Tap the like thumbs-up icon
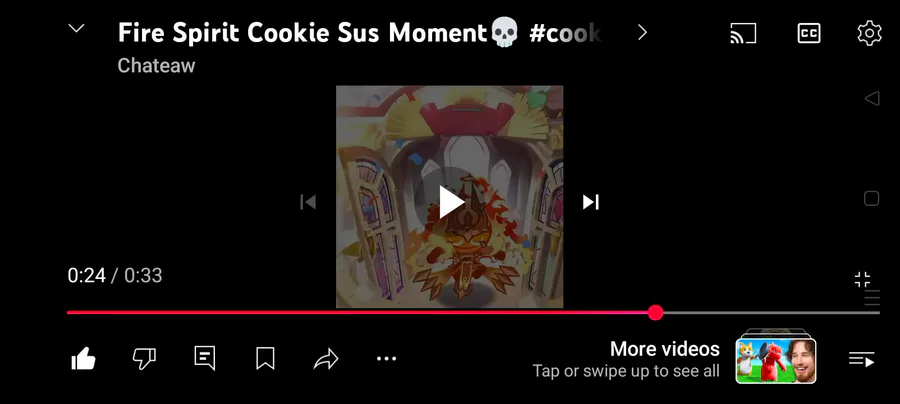This screenshot has width=900, height=404. click(x=83, y=359)
